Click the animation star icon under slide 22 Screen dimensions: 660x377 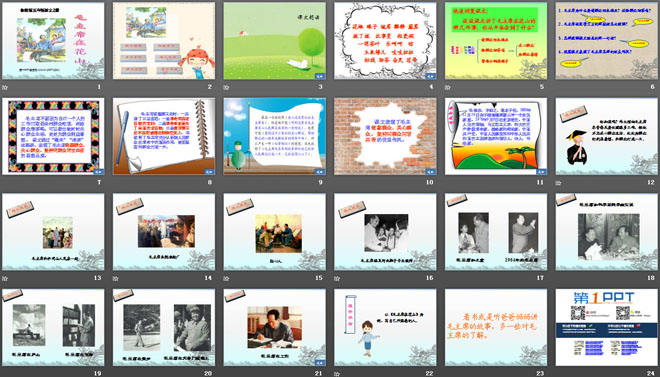click(337, 374)
